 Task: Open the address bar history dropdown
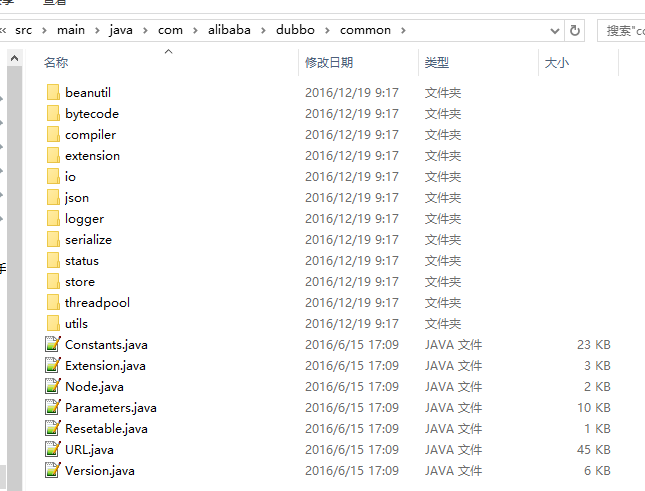555,31
